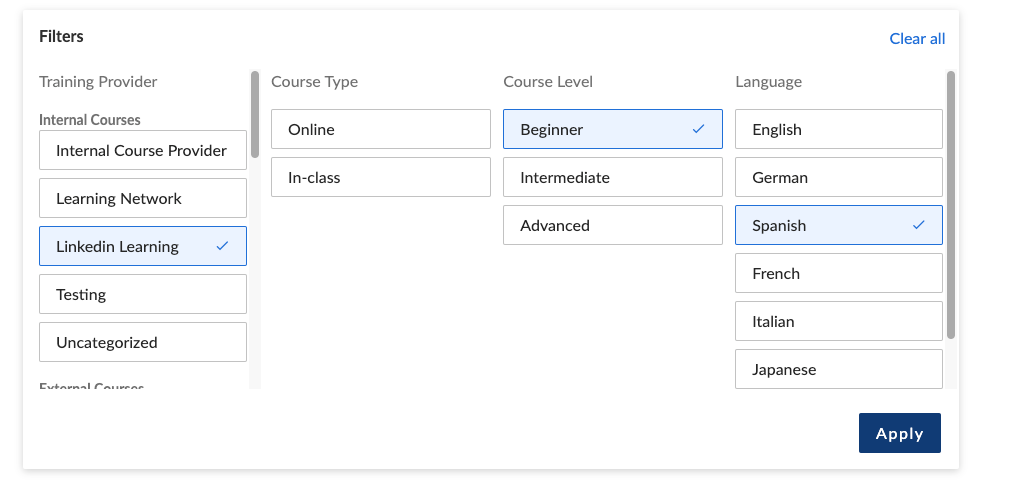The width and height of the screenshot is (1035, 486).
Task: Select French language option
Action: [838, 273]
